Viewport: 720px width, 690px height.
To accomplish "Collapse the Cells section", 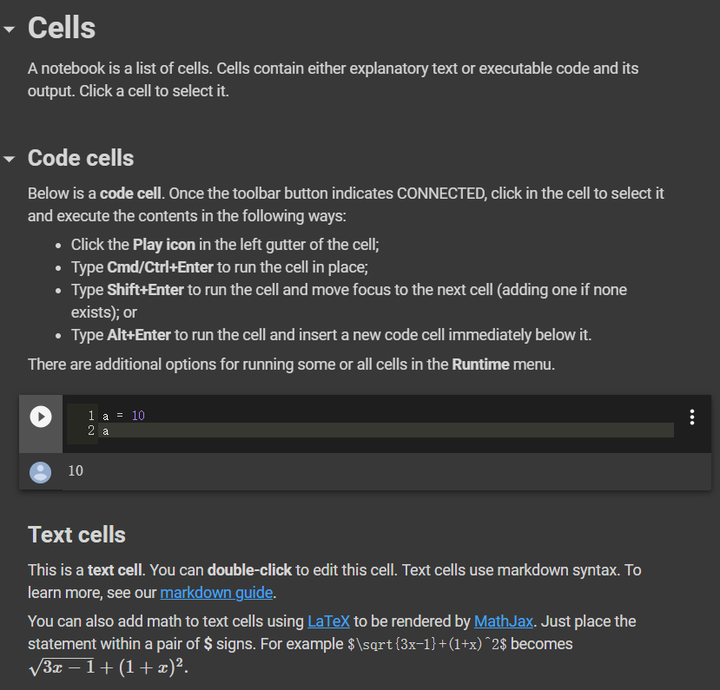I will (x=10, y=30).
